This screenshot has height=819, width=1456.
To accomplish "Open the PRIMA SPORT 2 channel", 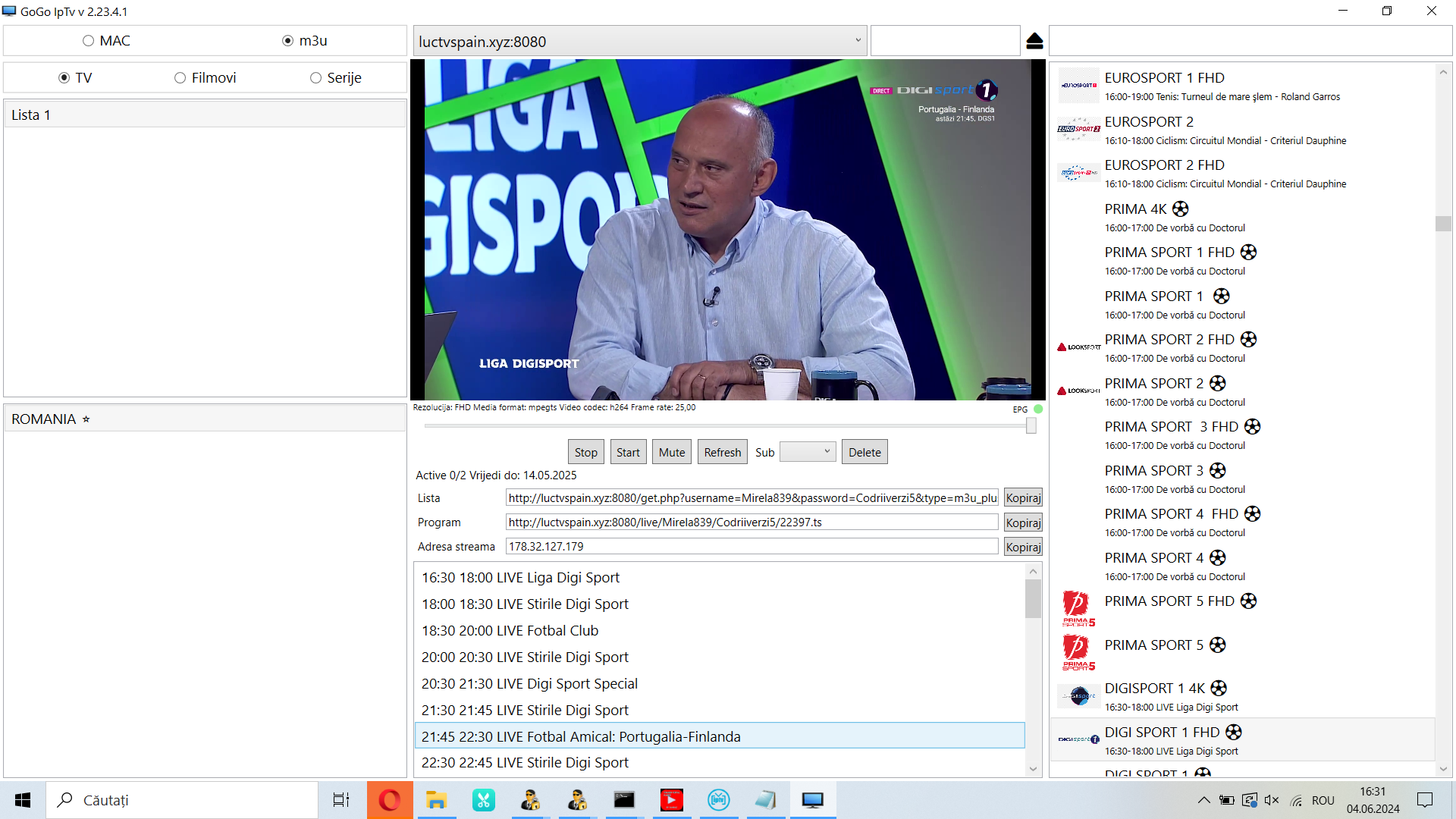I will click(1242, 391).
